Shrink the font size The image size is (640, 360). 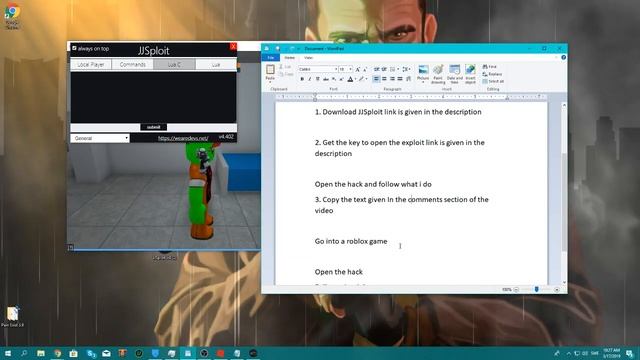click(x=365, y=69)
